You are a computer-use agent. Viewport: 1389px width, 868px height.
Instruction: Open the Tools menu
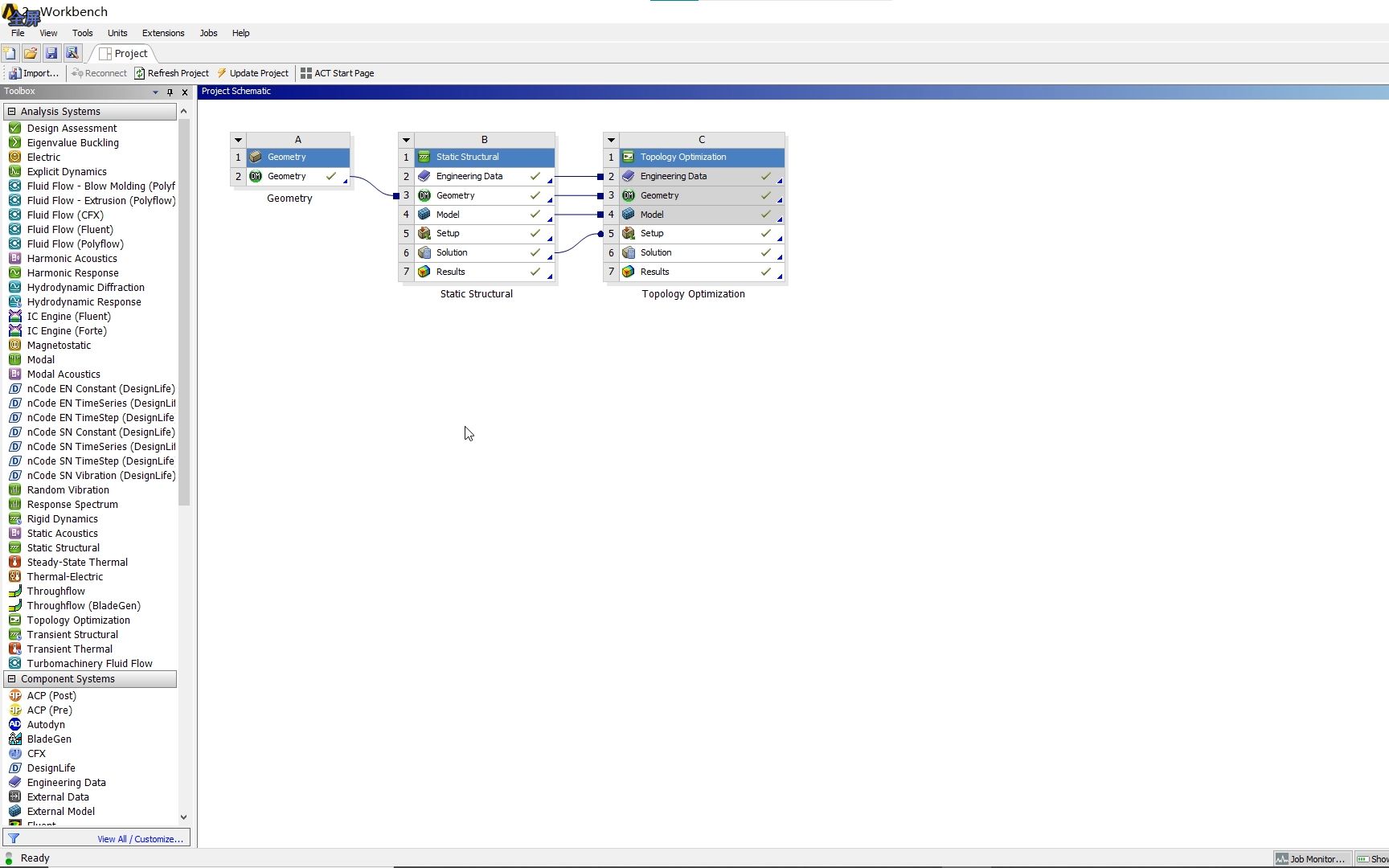(x=83, y=33)
